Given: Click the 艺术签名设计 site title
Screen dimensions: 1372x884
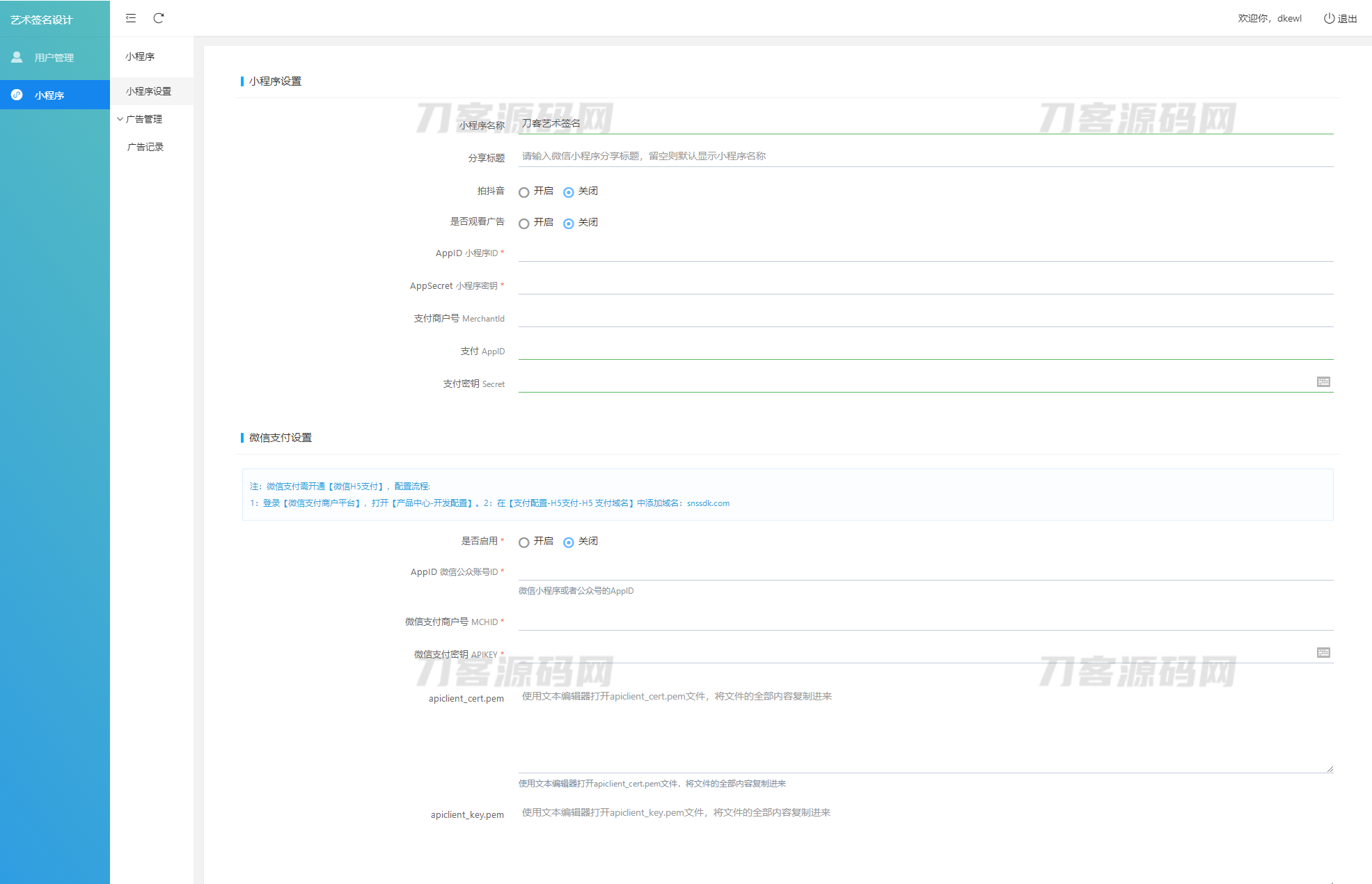Looking at the screenshot, I should point(42,19).
